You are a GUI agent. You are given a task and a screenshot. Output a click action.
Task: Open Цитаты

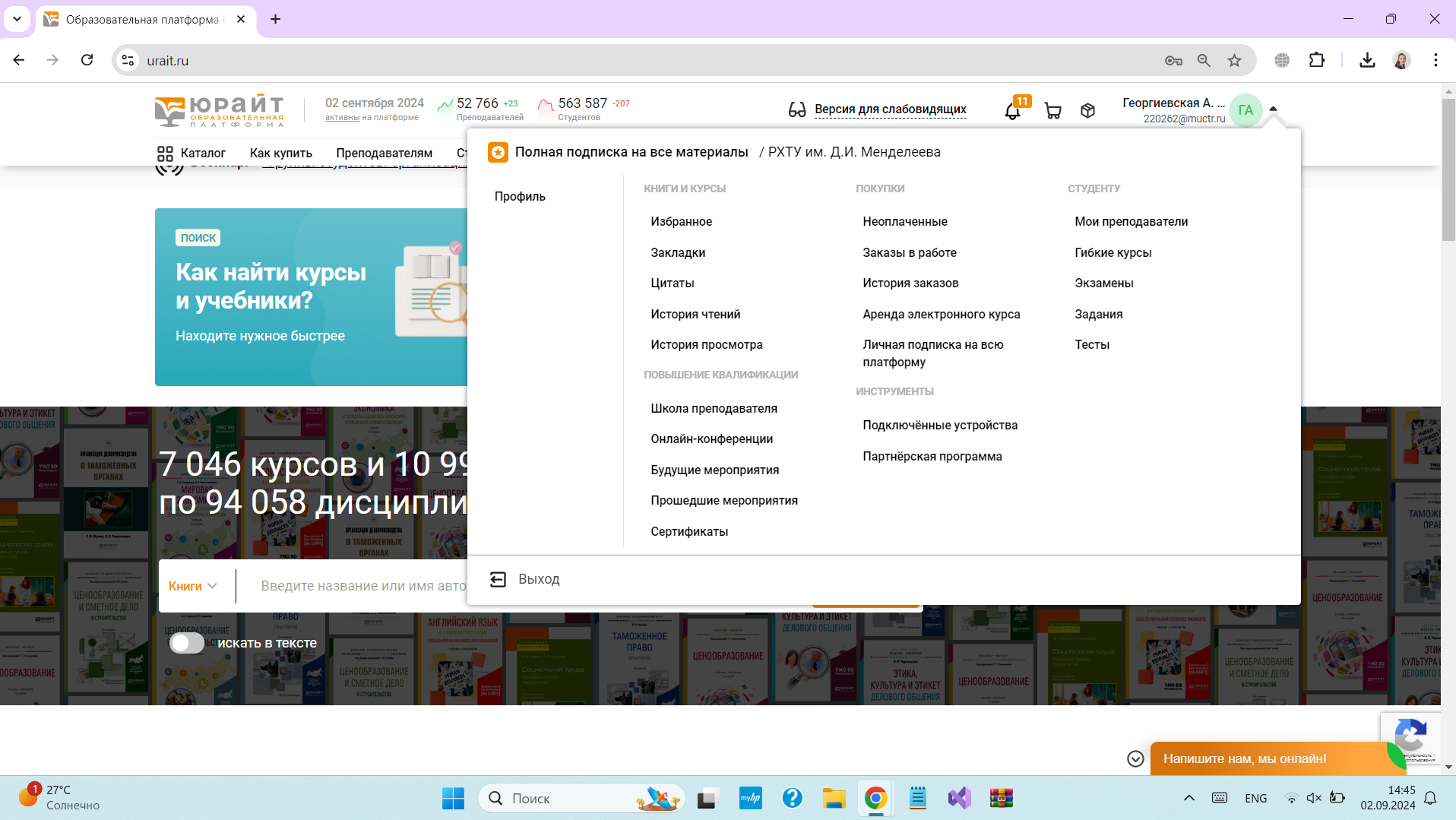coord(673,283)
